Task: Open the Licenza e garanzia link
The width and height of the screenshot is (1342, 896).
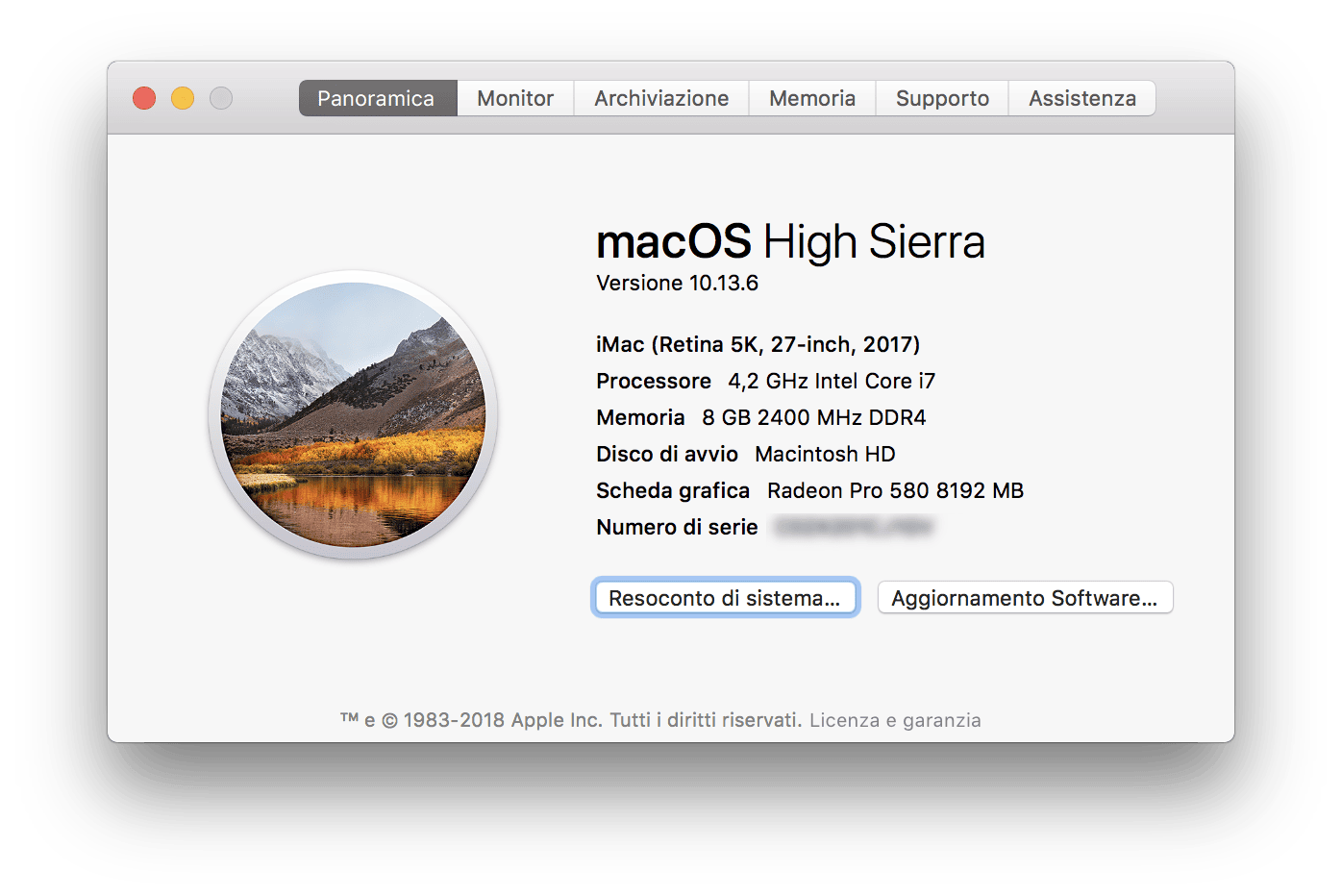Action: click(895, 720)
